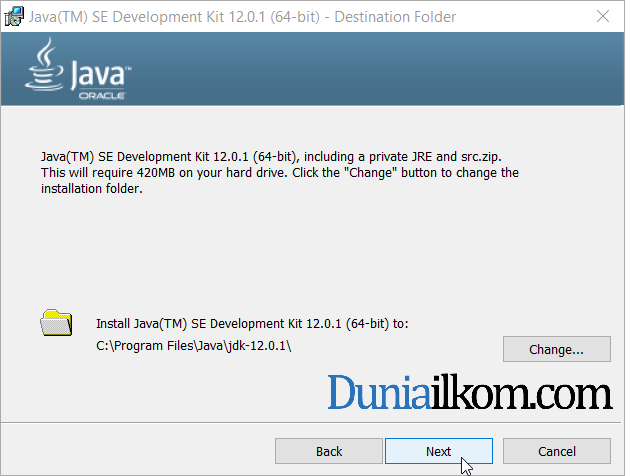Select the path C:\Program Files\Java\jdk-12.0.1\
Screen dimensions: 625x476
coord(194,346)
